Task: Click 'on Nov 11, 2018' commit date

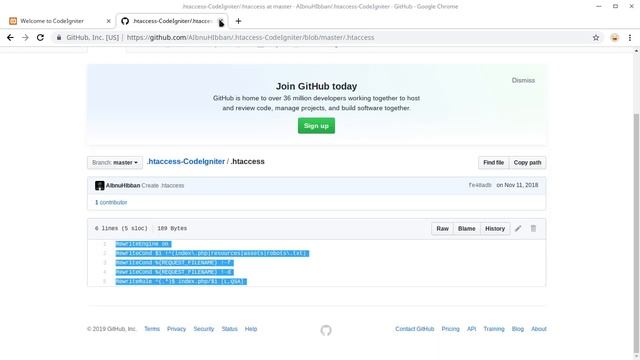Action: pyautogui.click(x=517, y=185)
